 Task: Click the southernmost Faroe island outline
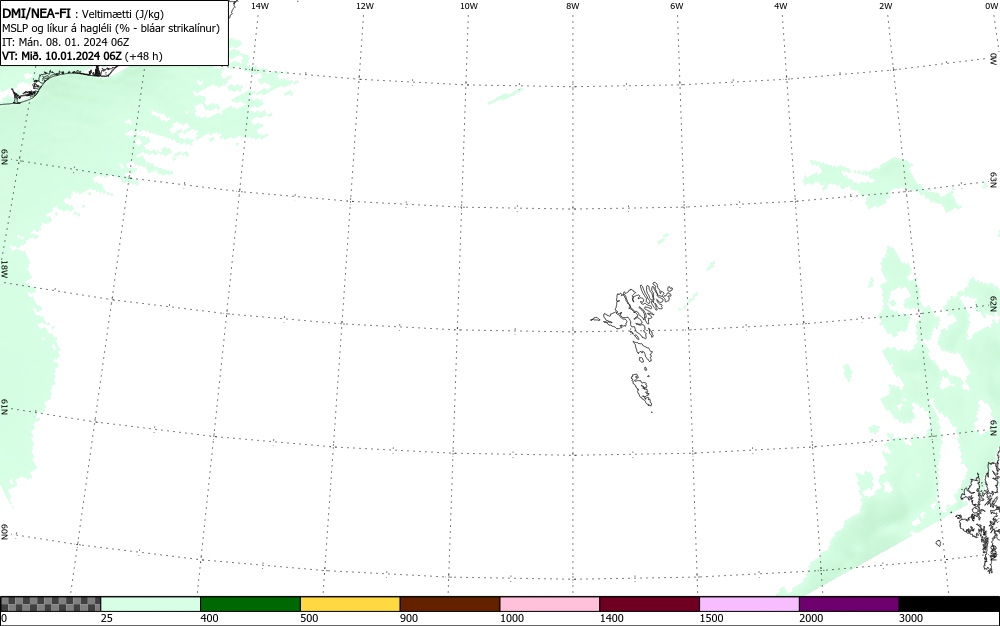pos(642,389)
